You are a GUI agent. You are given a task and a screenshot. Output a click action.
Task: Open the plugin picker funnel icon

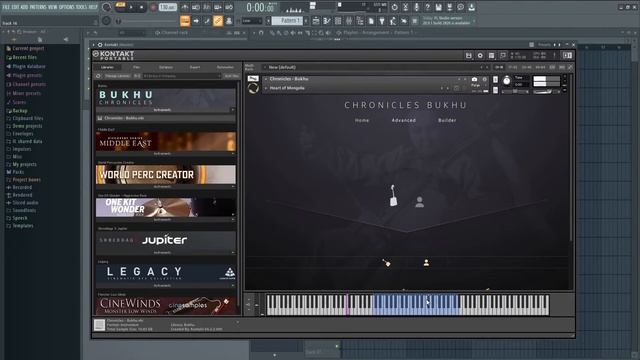point(382,21)
